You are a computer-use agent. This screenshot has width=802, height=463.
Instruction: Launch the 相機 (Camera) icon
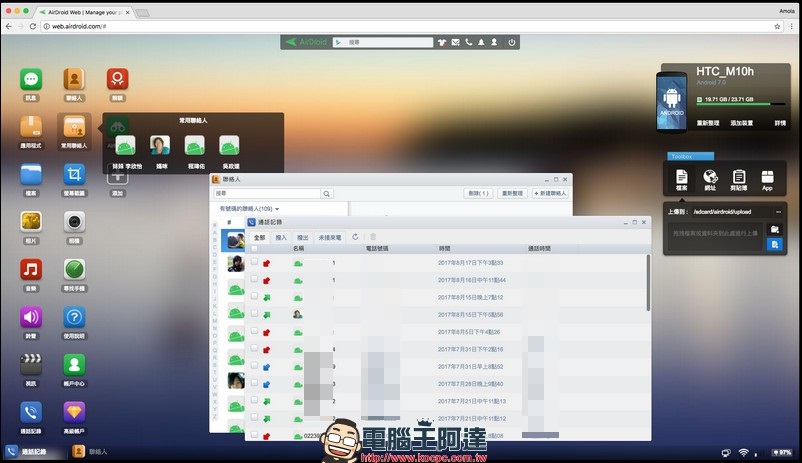click(74, 222)
